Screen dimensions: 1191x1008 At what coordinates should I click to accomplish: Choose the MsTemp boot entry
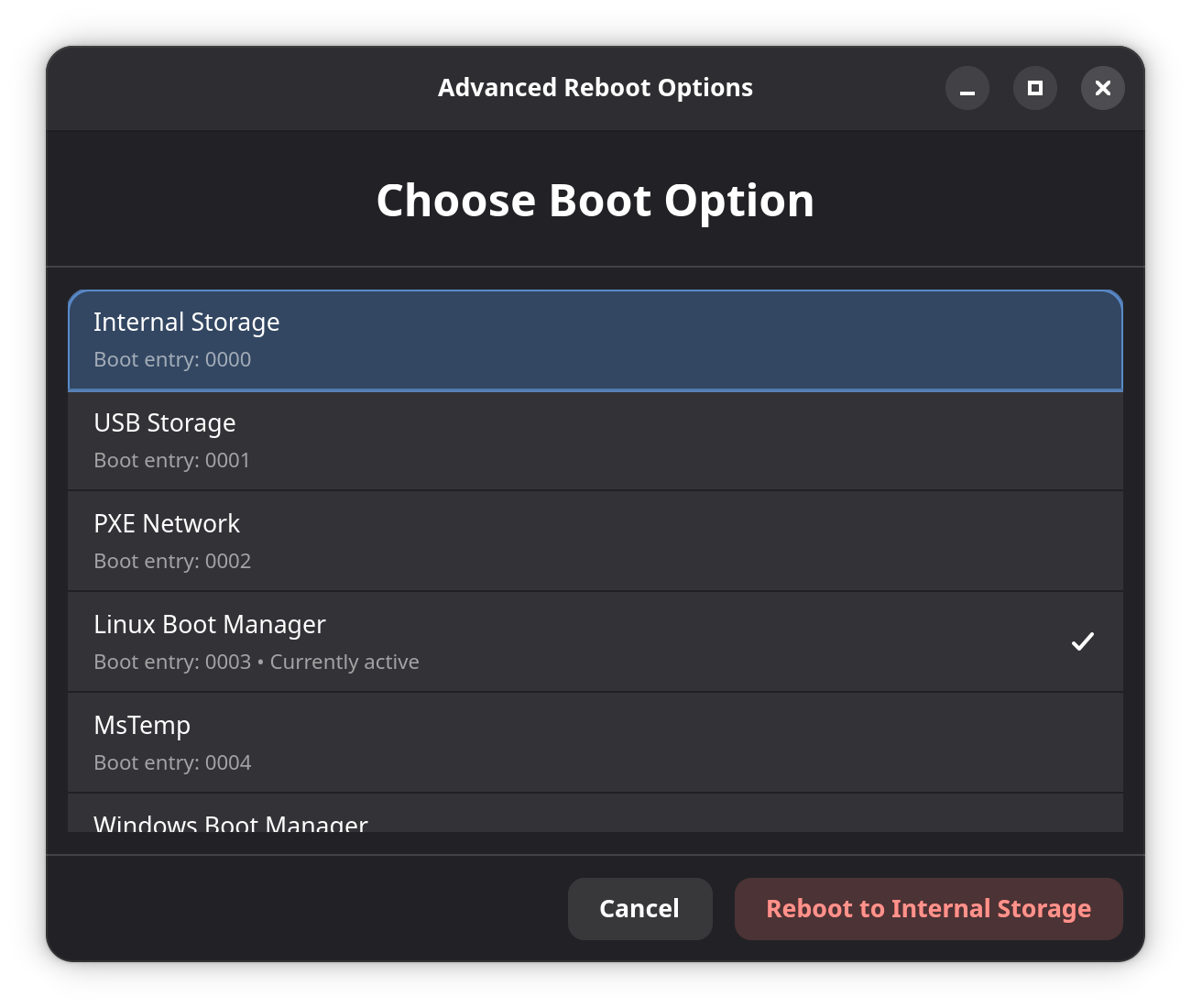[595, 743]
